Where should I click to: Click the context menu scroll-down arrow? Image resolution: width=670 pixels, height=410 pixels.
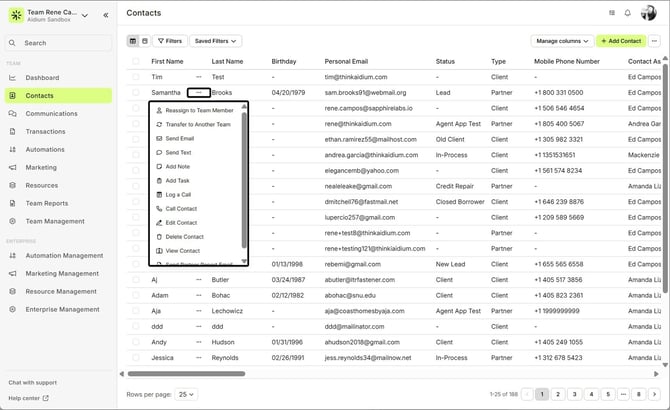(x=244, y=261)
